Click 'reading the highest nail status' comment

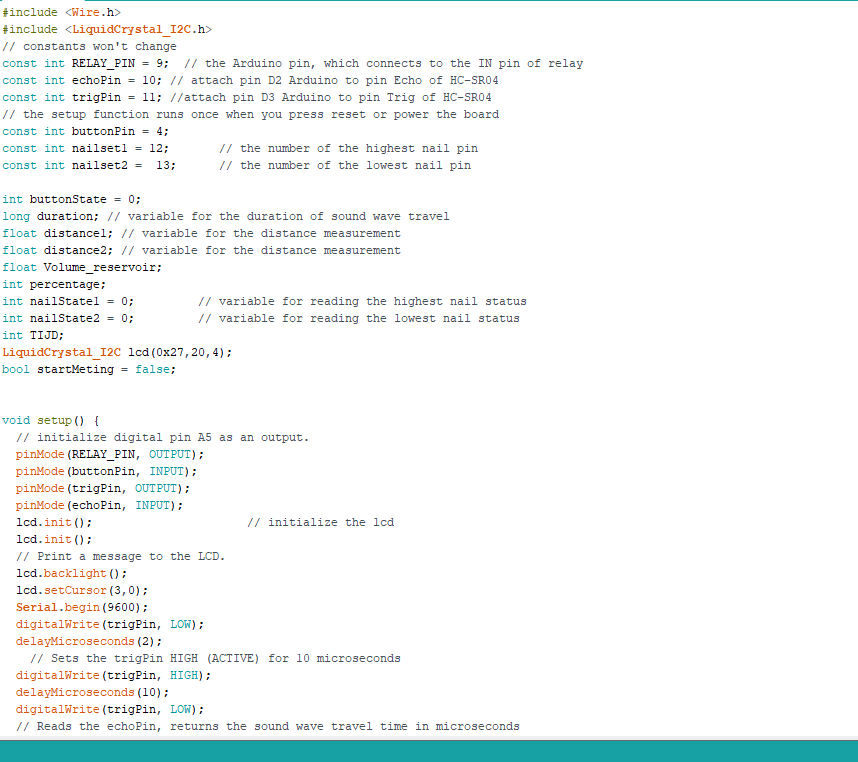[x=362, y=301]
